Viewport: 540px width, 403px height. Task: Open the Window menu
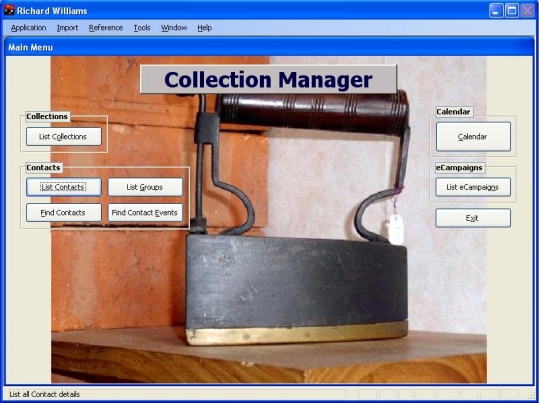click(174, 28)
